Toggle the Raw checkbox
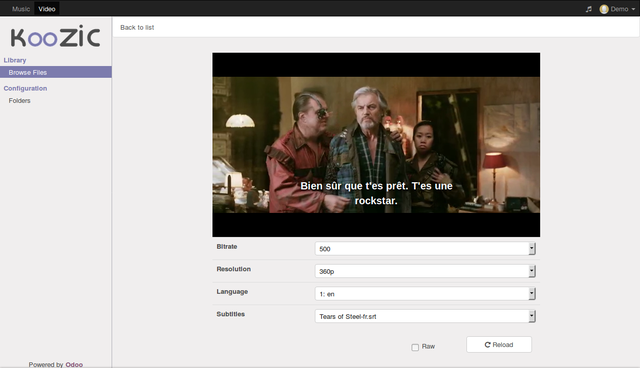This screenshot has width=640, height=368. click(x=415, y=347)
